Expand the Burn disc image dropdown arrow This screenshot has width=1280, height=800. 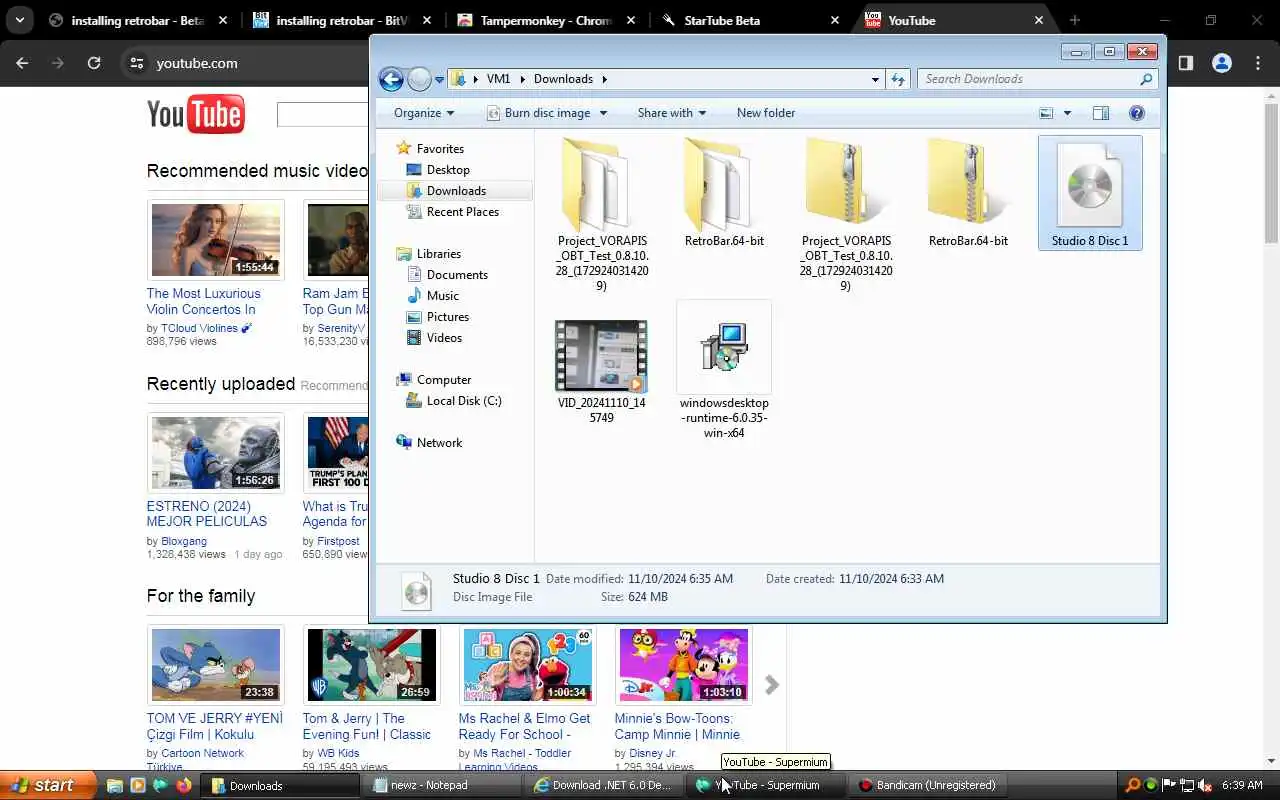tap(603, 113)
